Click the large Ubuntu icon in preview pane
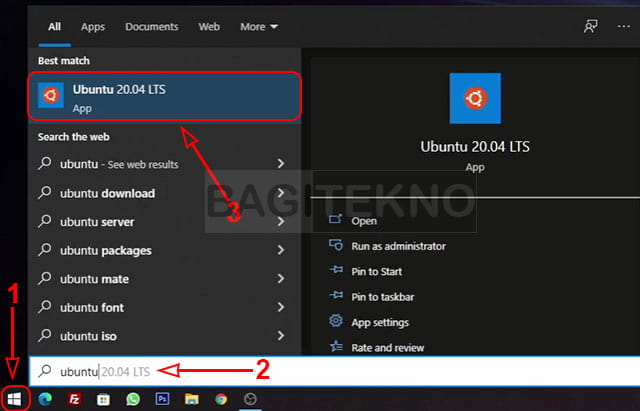The height and width of the screenshot is (411, 640). click(475, 98)
